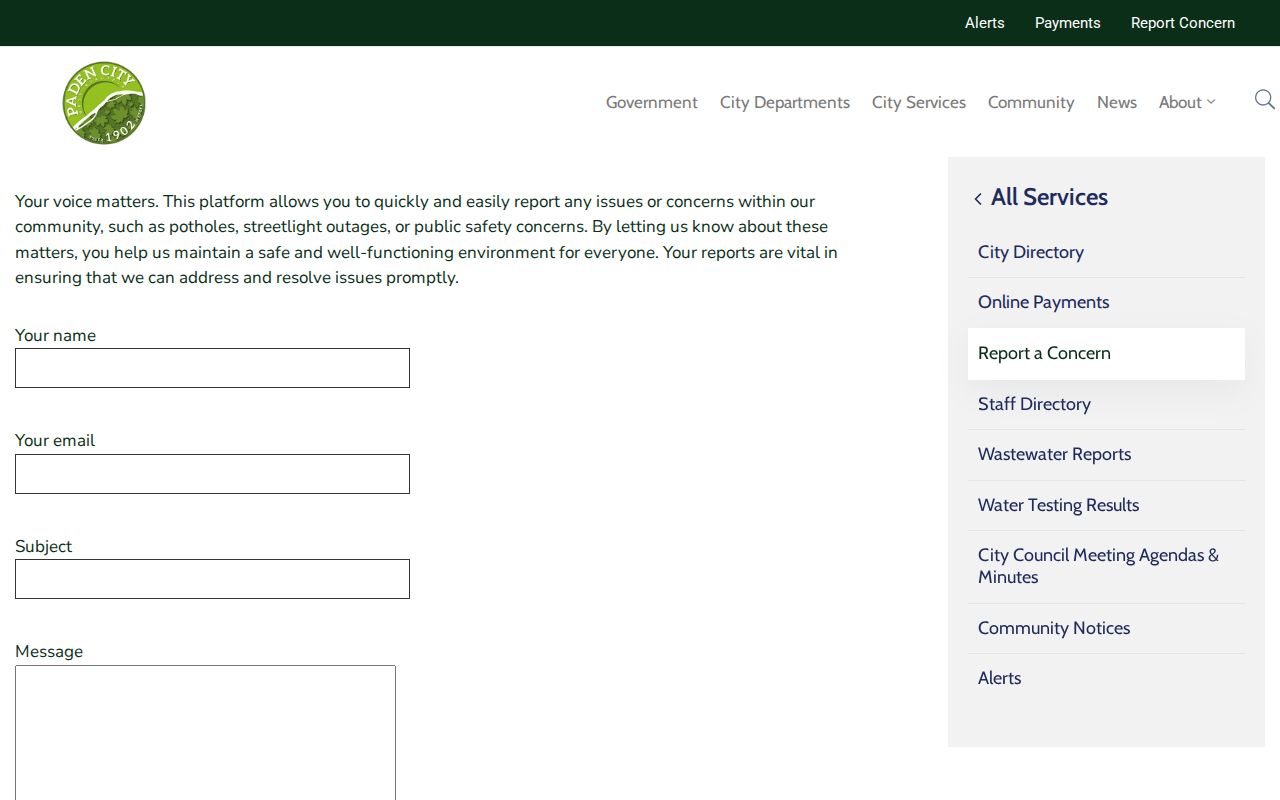Open Report Concern in the top bar
The height and width of the screenshot is (800, 1280).
point(1183,23)
